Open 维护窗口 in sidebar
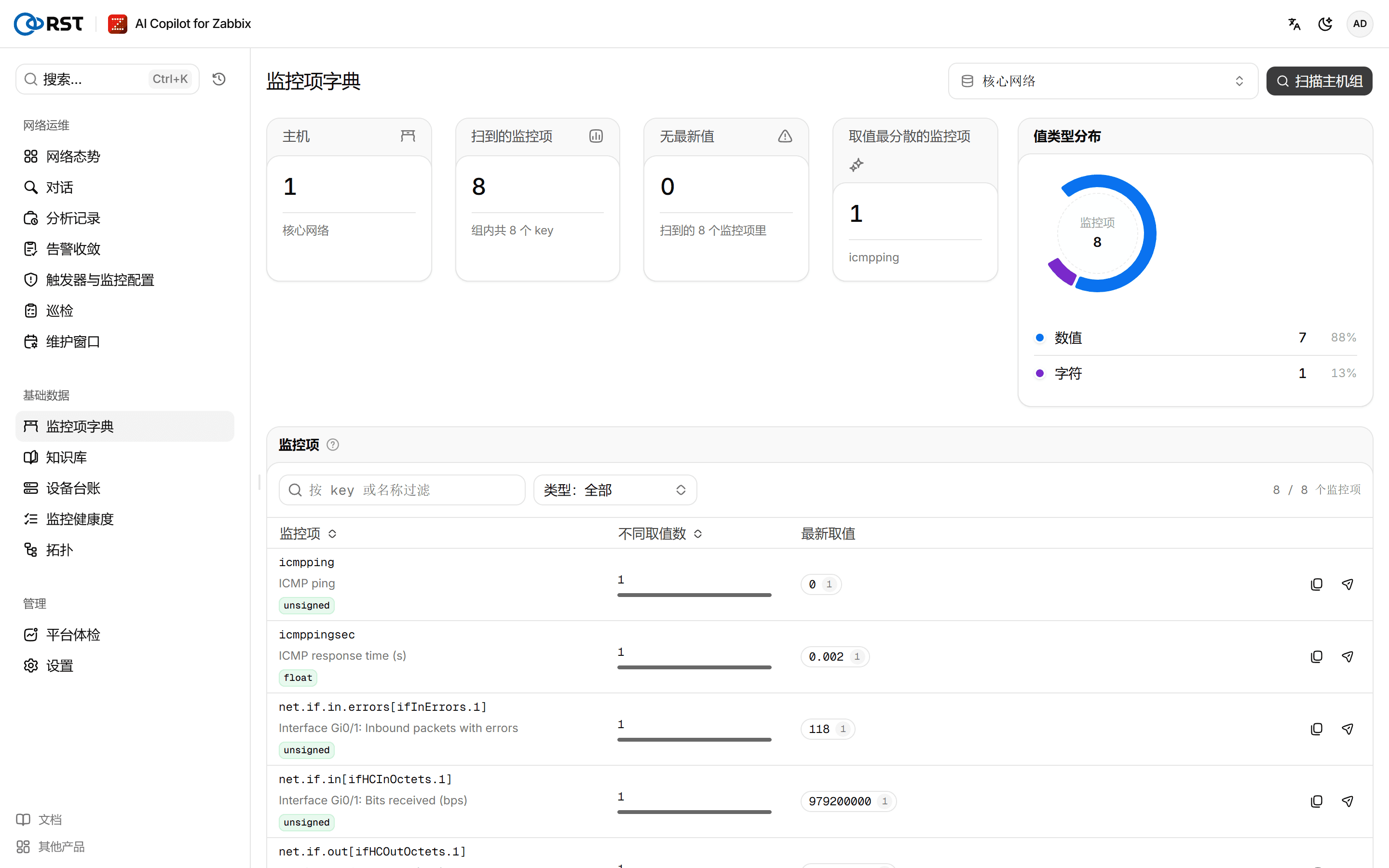 pos(124,341)
